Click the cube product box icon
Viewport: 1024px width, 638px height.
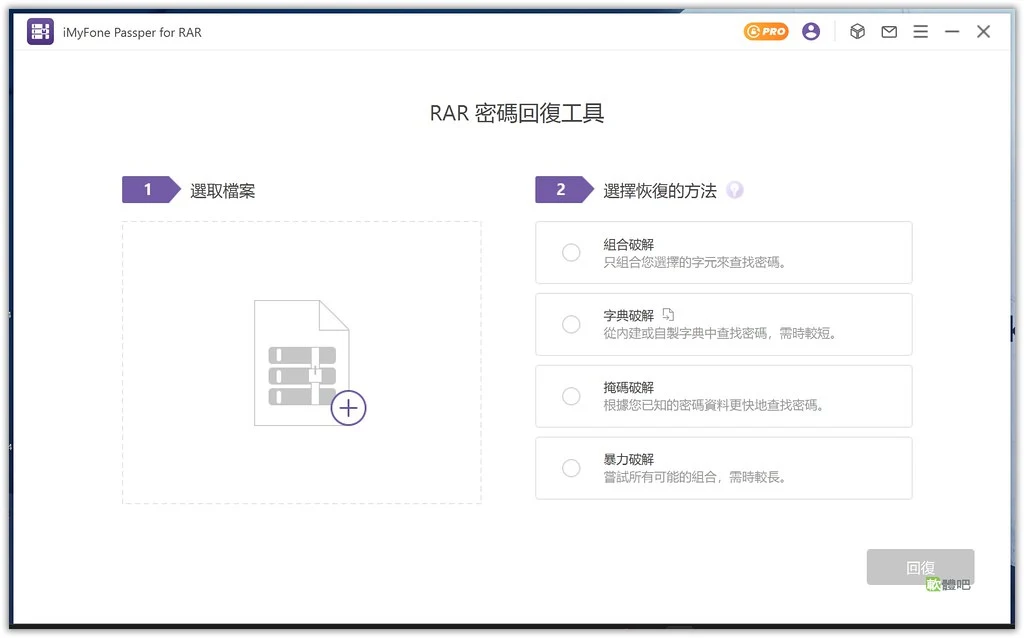pos(857,31)
